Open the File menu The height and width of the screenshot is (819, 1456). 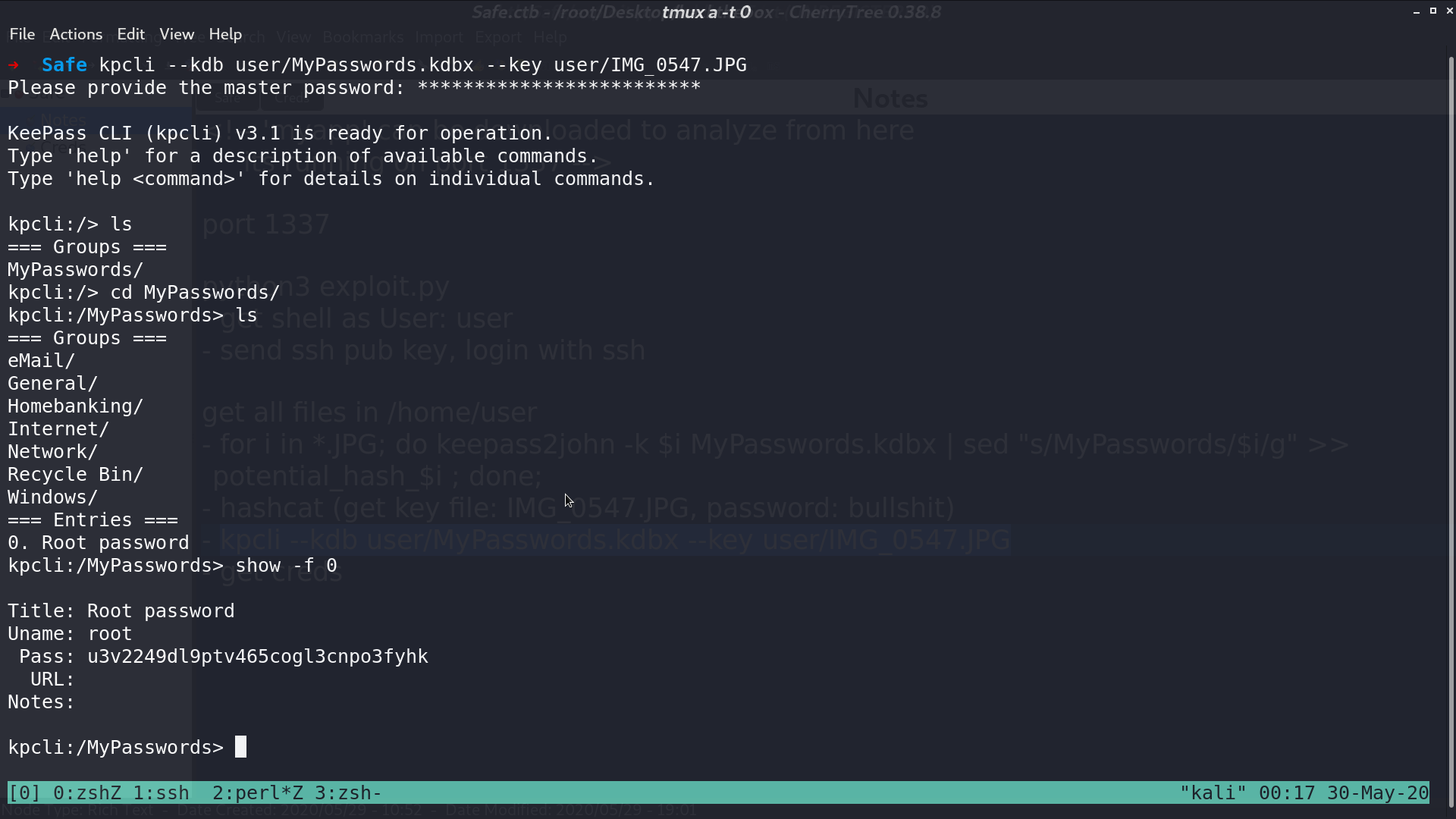(x=22, y=34)
